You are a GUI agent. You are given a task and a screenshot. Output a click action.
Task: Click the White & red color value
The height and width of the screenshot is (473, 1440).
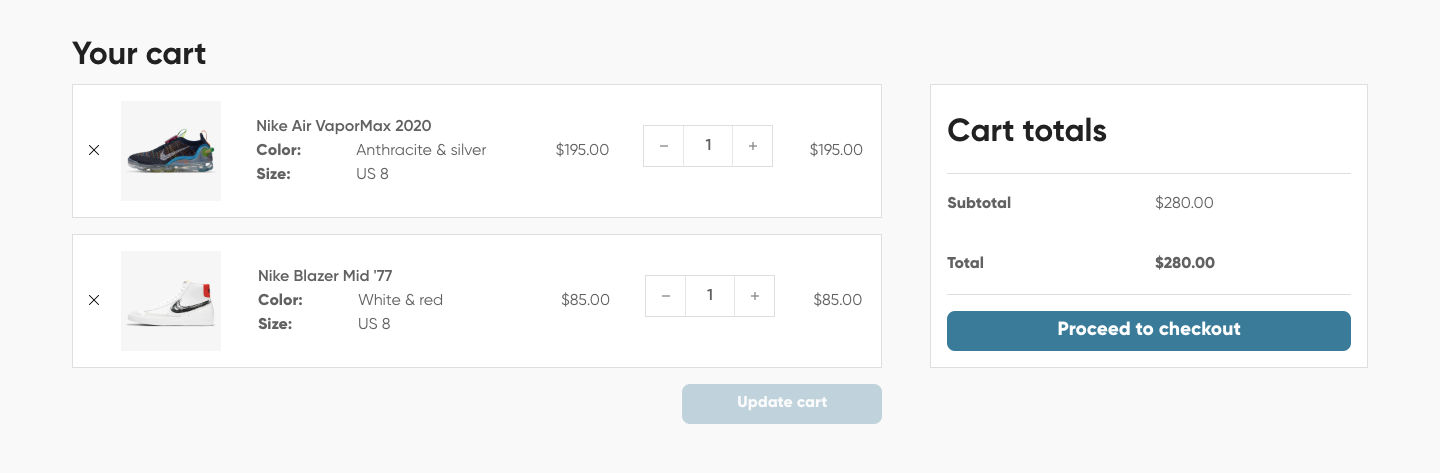click(400, 300)
